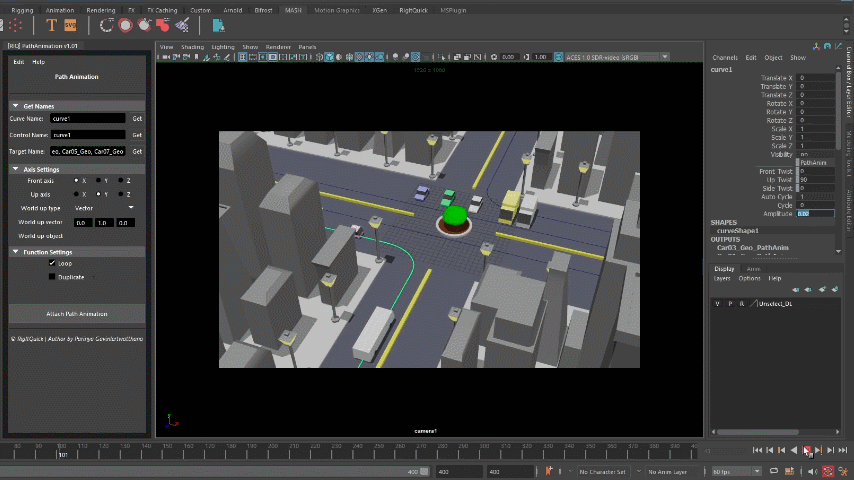Click the red dots MASH network icon

(x=15, y=25)
